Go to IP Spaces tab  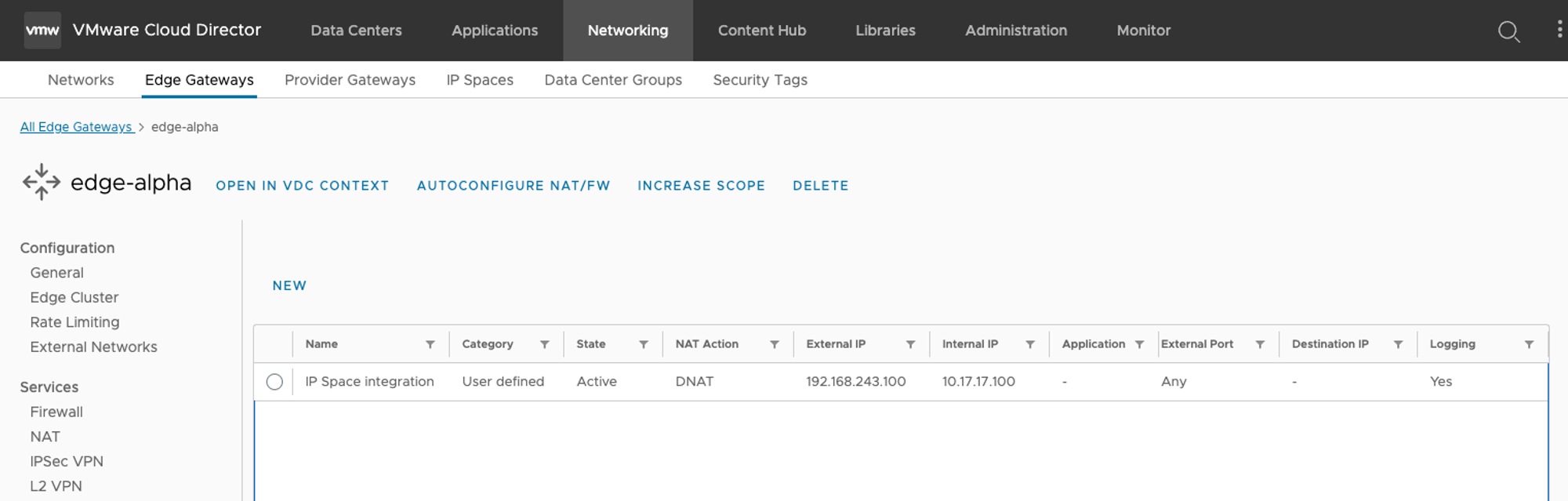(x=480, y=80)
